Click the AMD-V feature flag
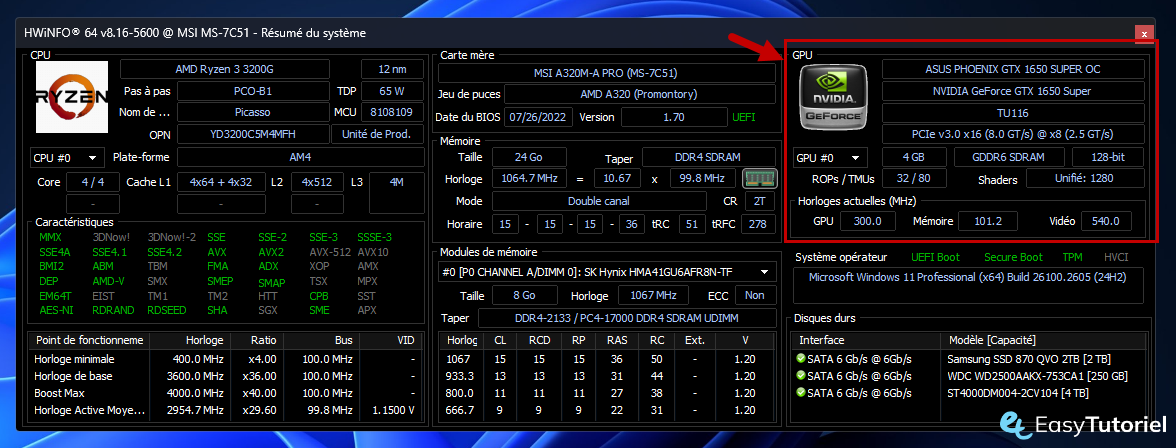This screenshot has height=448, width=1176. point(108,281)
